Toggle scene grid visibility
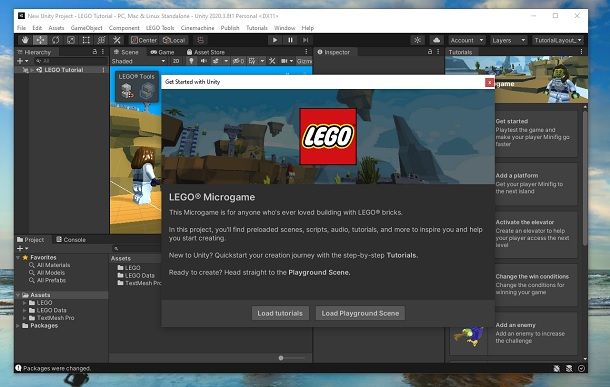The width and height of the screenshot is (610, 387). coord(252,61)
